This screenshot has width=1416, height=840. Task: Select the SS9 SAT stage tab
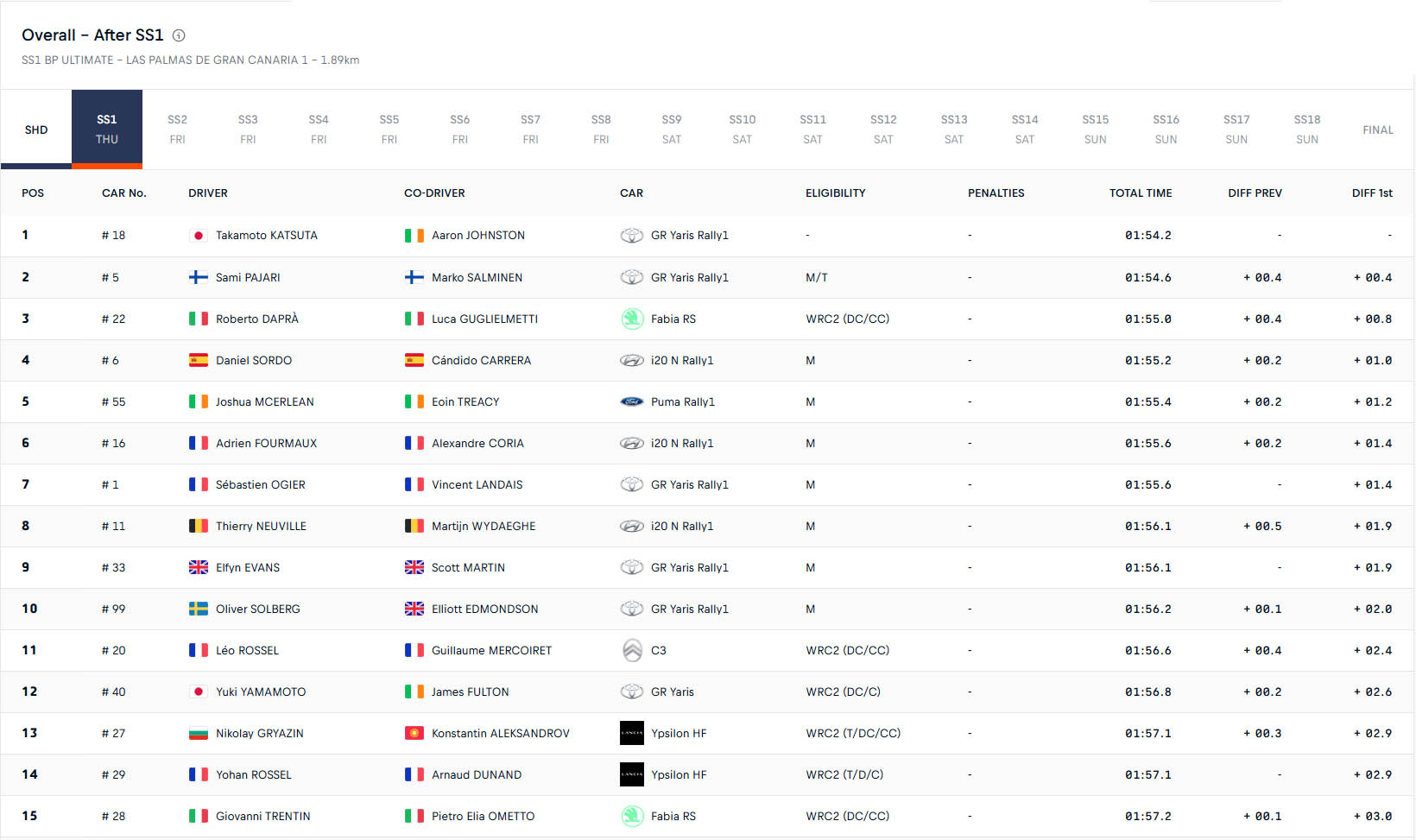(672, 129)
